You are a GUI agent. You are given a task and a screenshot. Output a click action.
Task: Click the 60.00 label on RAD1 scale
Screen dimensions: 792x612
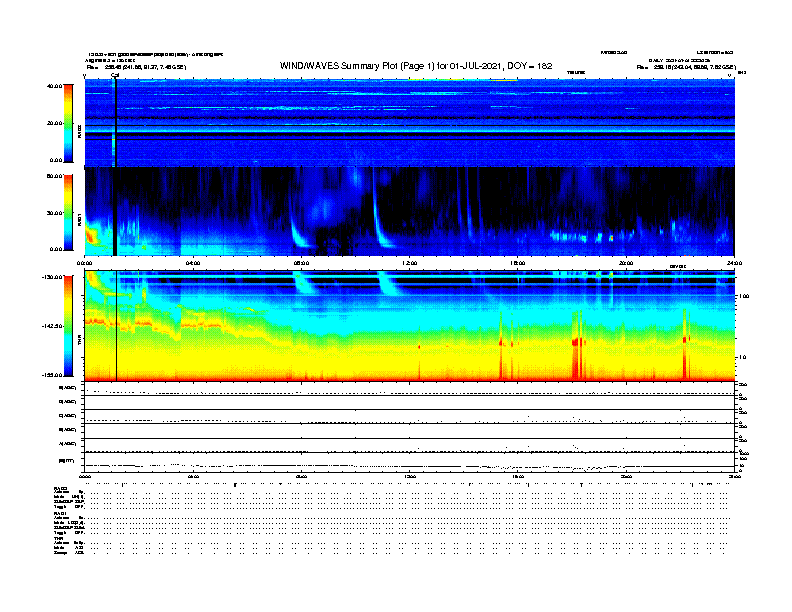pyautogui.click(x=54, y=176)
